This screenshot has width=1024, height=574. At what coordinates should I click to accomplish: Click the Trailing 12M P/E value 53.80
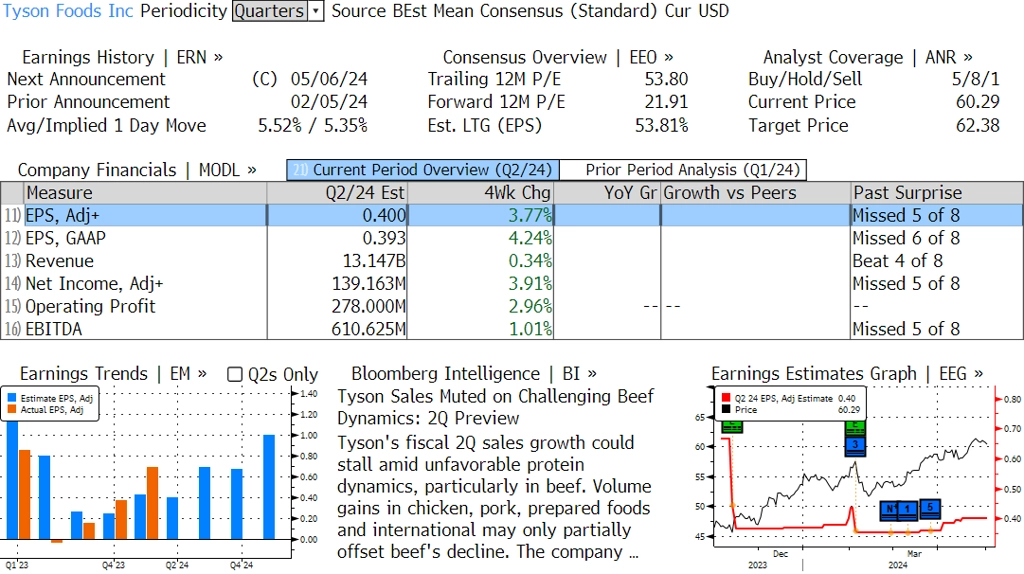(x=666, y=80)
